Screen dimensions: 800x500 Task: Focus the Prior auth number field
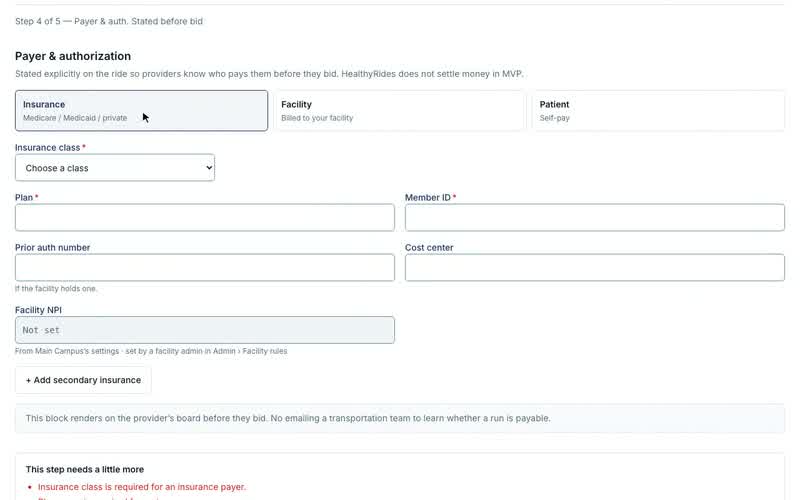(x=205, y=267)
